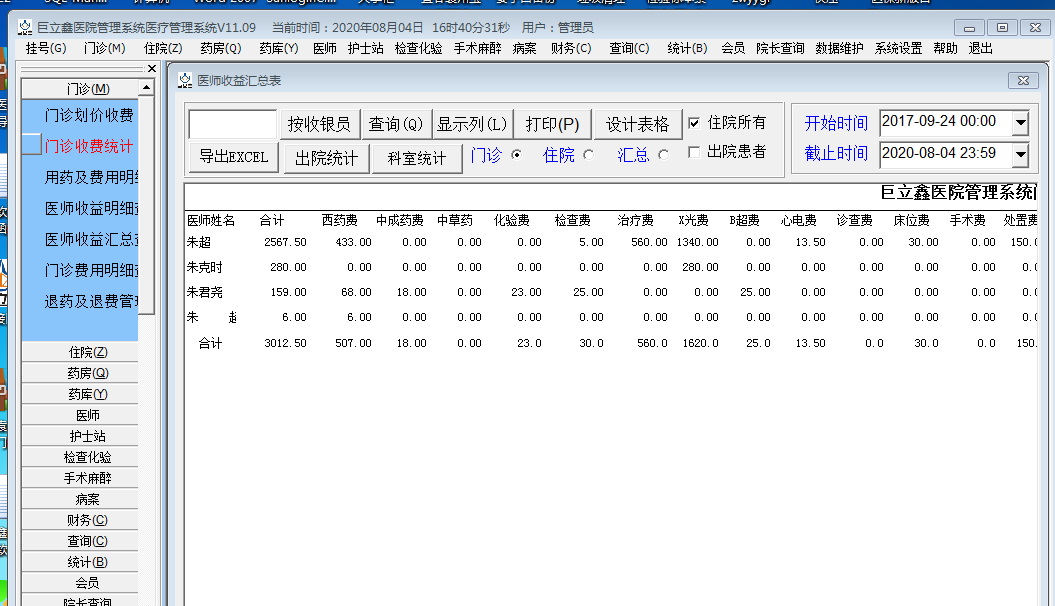1055x606 pixels.
Task: Click the empty text box beside 按收银员
Action: point(232,123)
